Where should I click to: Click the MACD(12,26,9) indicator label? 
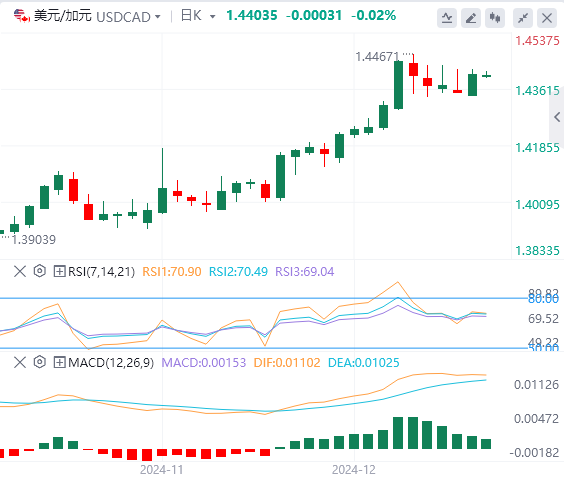(111, 362)
